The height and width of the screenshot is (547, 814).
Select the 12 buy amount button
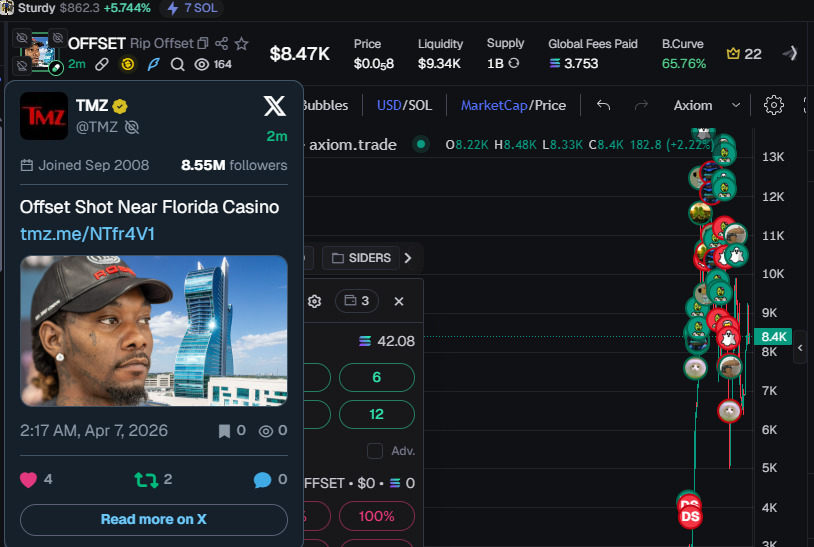pos(377,414)
